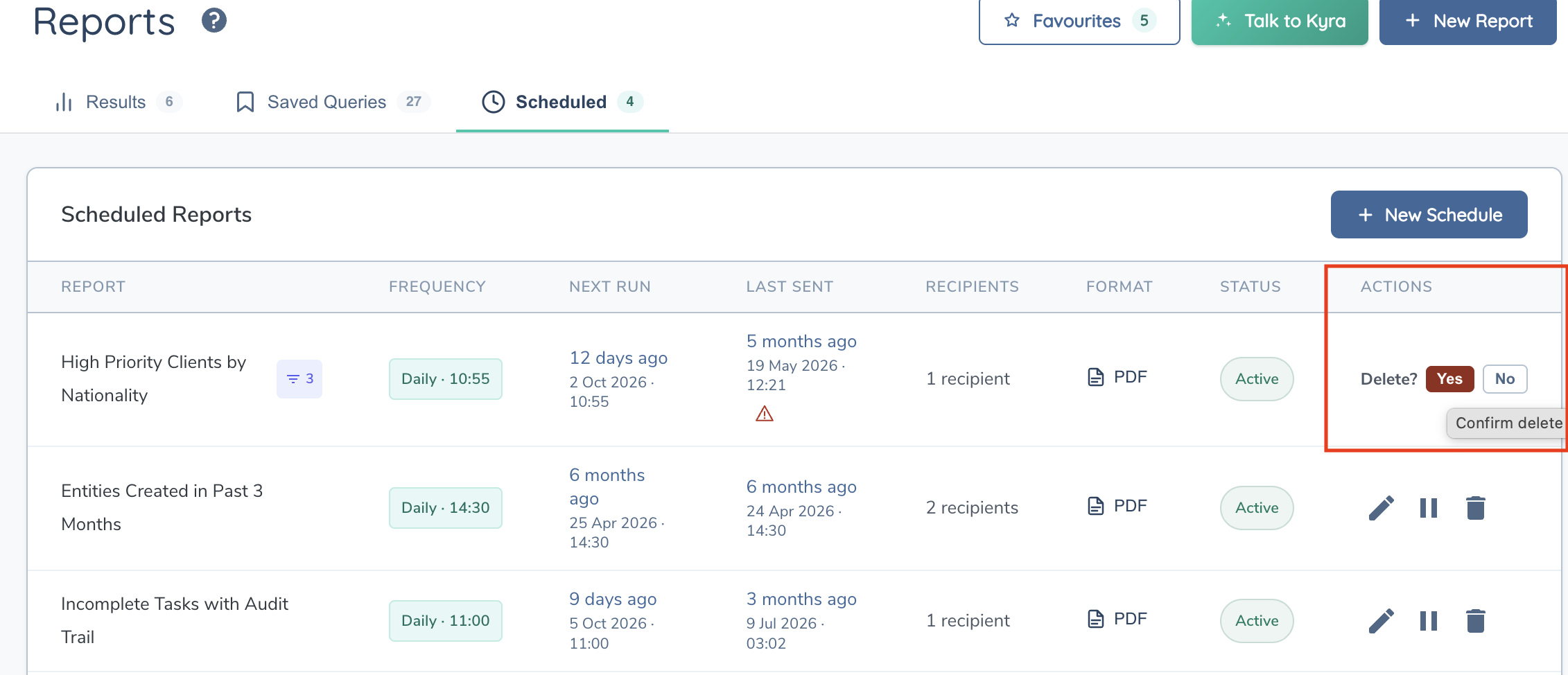Create a New Report
The height and width of the screenshot is (675, 1568).
pyautogui.click(x=1468, y=21)
